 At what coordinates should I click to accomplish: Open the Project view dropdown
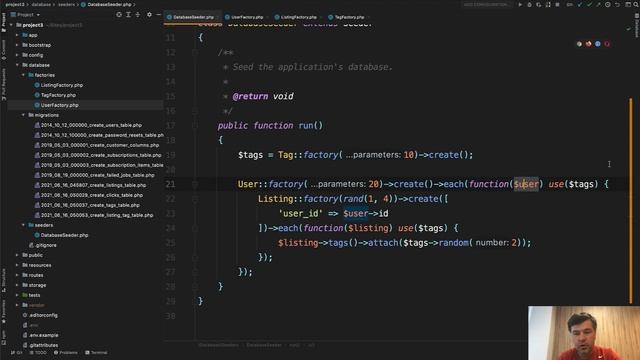pyautogui.click(x=25, y=15)
